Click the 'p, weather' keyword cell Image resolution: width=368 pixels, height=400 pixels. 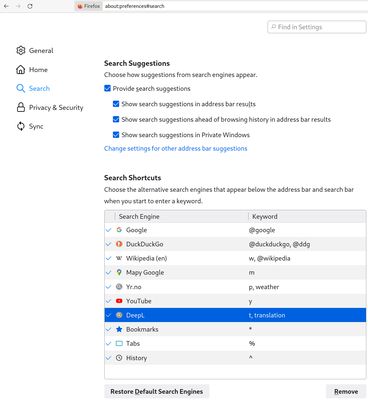(264, 287)
